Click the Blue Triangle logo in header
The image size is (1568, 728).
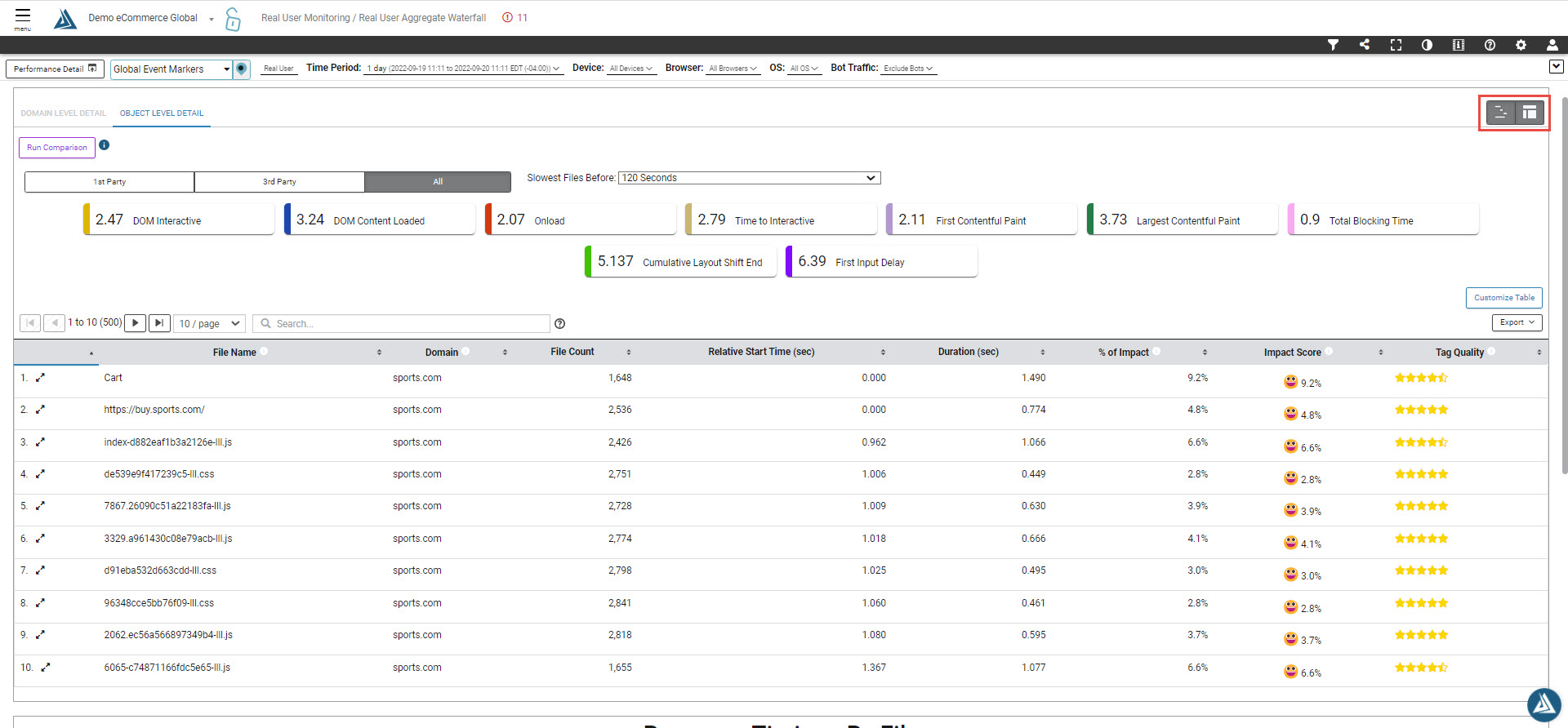65,18
